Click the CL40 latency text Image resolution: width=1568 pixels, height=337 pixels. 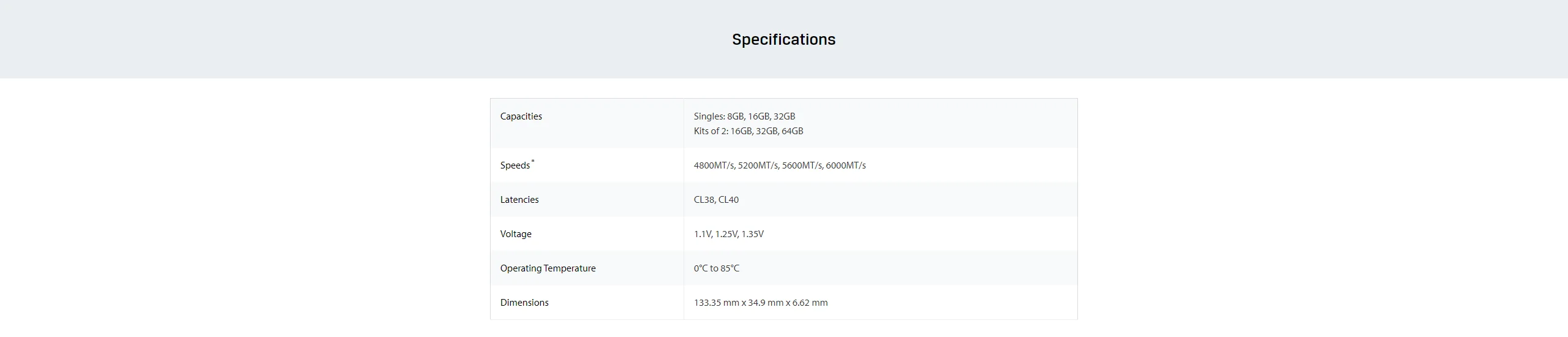pos(728,200)
